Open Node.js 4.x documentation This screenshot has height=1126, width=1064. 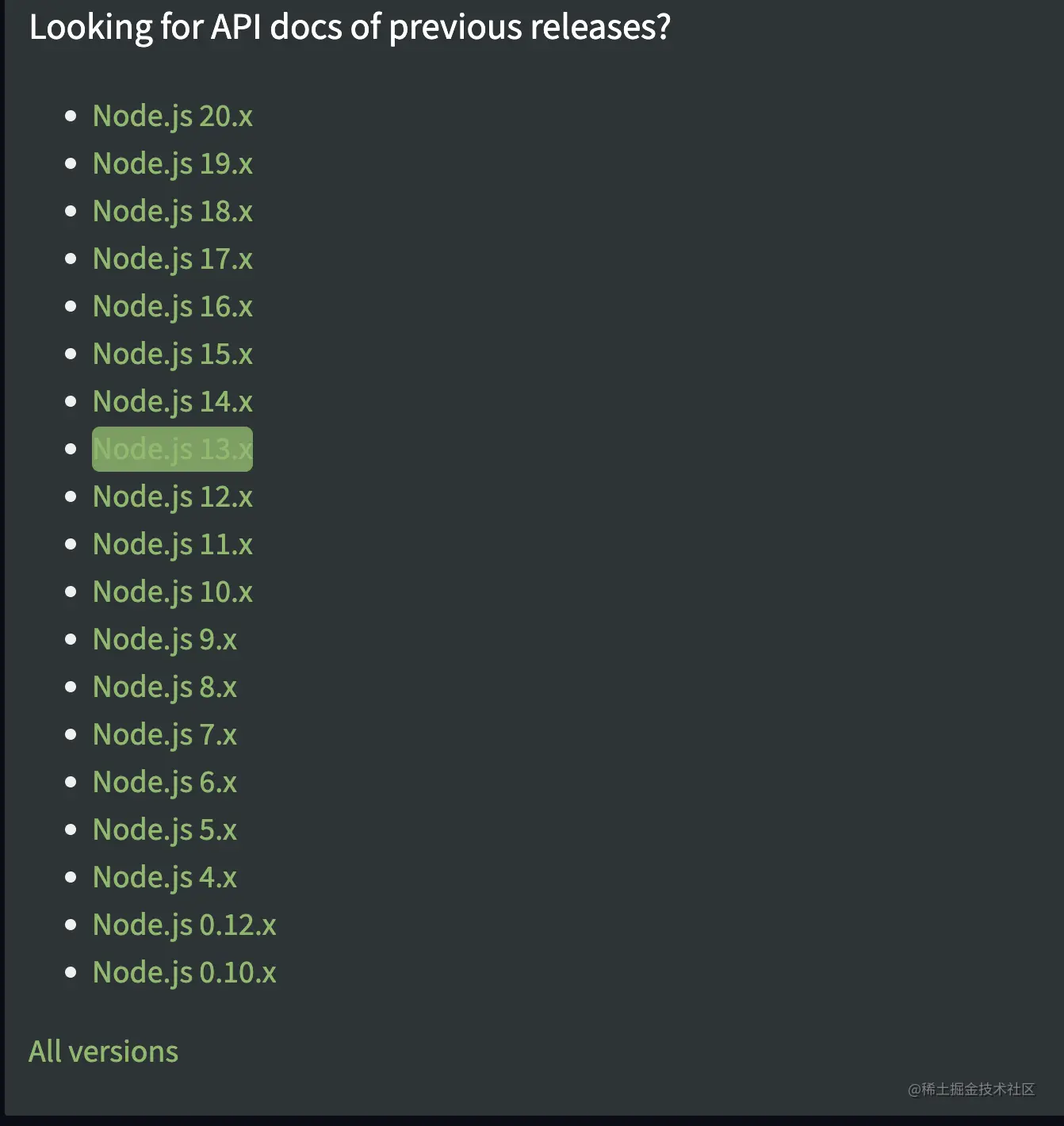pos(164,878)
